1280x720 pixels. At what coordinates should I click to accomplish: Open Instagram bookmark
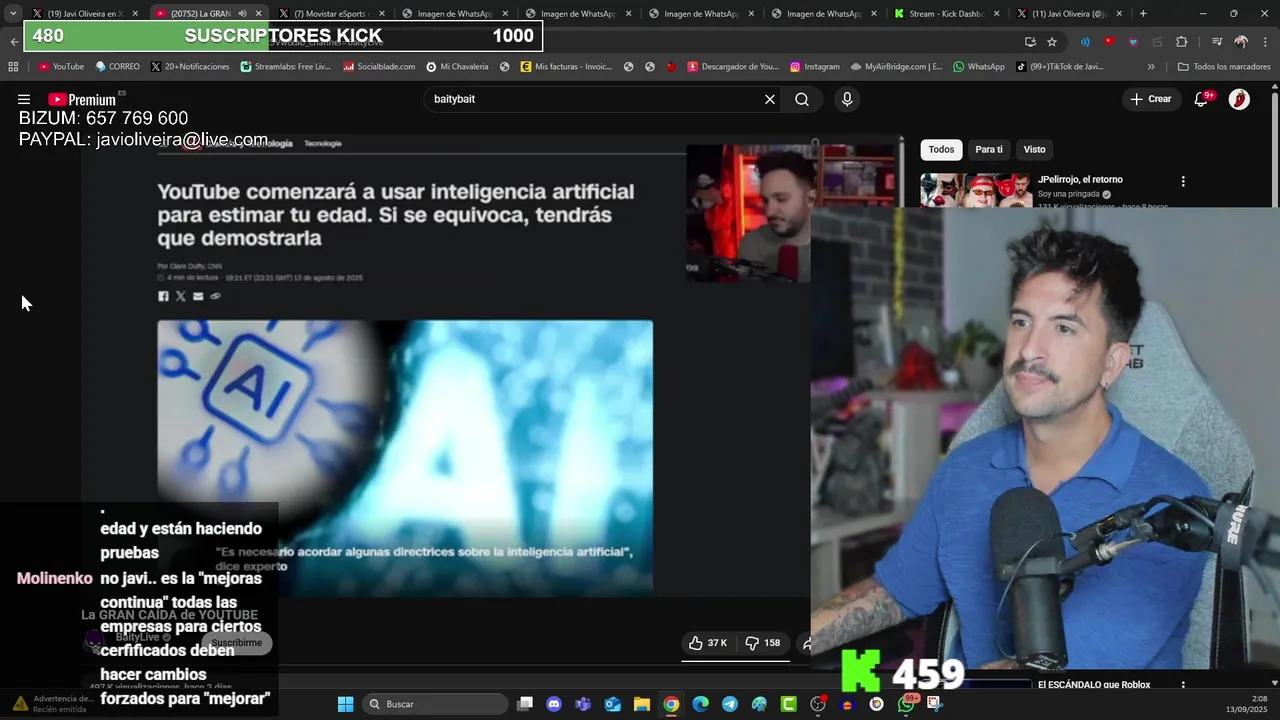point(814,67)
